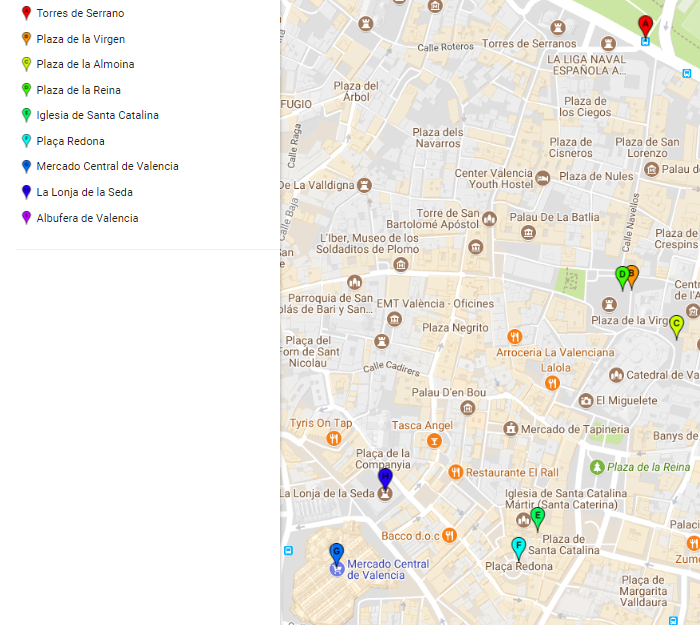The height and width of the screenshot is (625, 700).
Task: Click Plaza de la Reina park label
Action: (x=648, y=467)
